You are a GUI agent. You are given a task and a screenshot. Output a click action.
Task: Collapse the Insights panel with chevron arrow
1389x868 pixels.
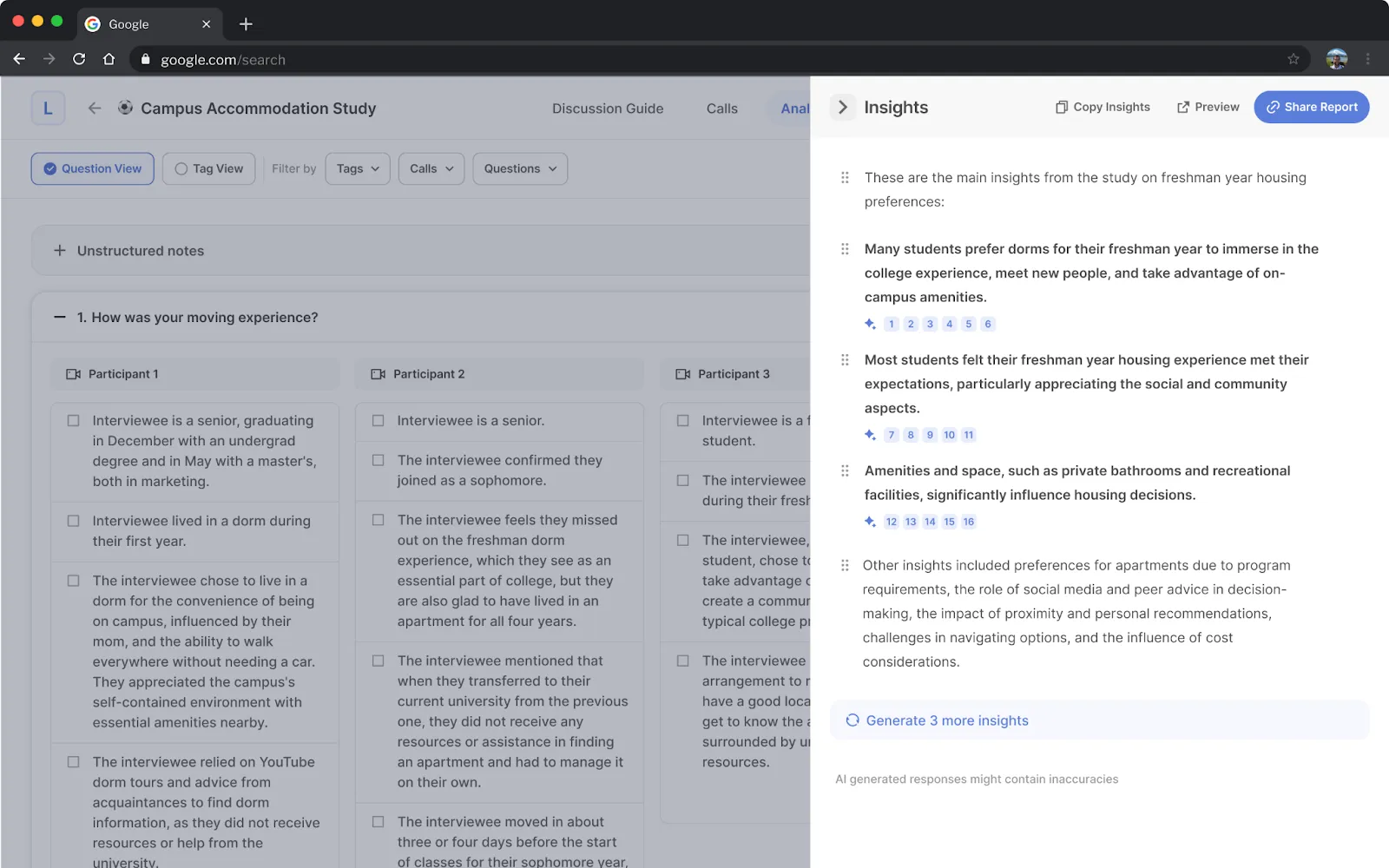point(842,108)
